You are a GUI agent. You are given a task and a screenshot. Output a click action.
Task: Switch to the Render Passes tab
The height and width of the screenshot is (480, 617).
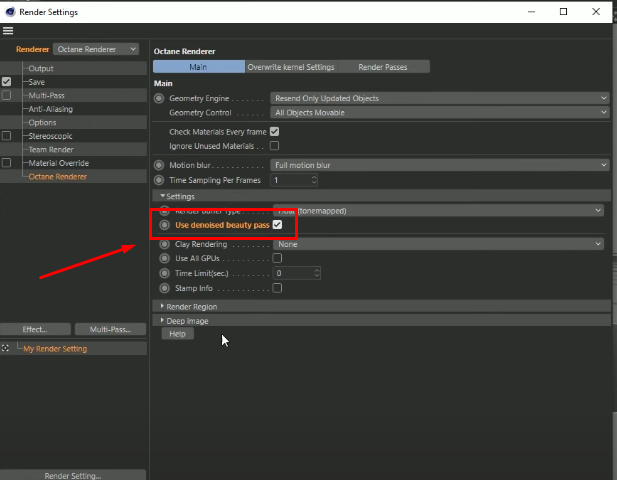[x=383, y=67]
